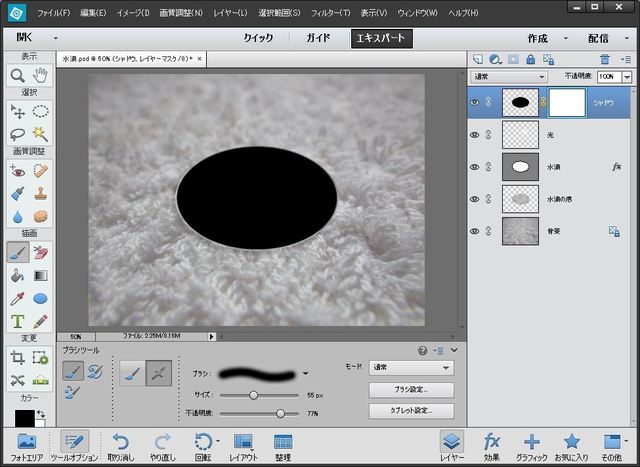Select the Eraser tool
The width and height of the screenshot is (640, 467).
pos(41,252)
